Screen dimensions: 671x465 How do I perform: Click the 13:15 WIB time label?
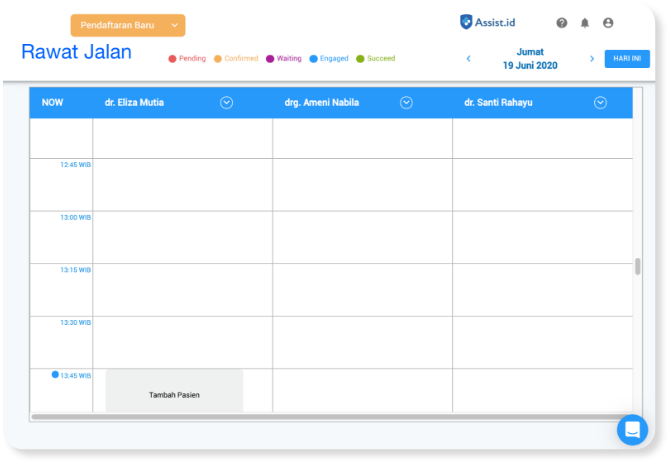(75, 270)
